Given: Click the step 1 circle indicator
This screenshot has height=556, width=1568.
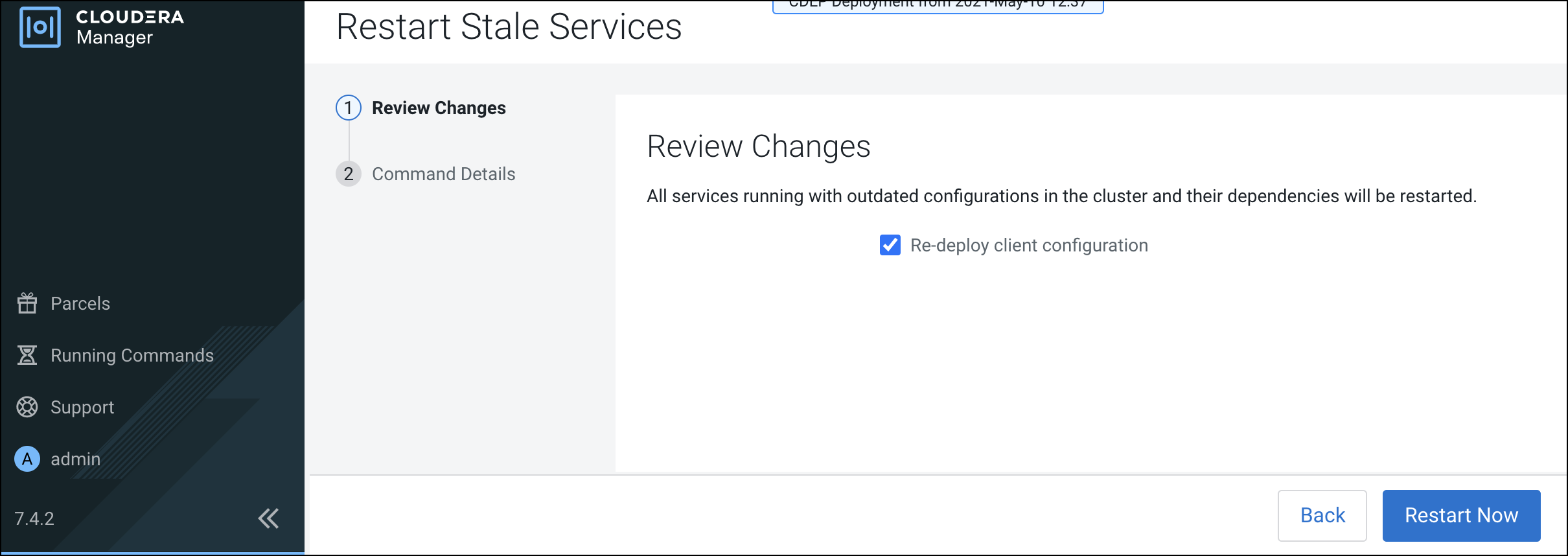Looking at the screenshot, I should (x=349, y=108).
